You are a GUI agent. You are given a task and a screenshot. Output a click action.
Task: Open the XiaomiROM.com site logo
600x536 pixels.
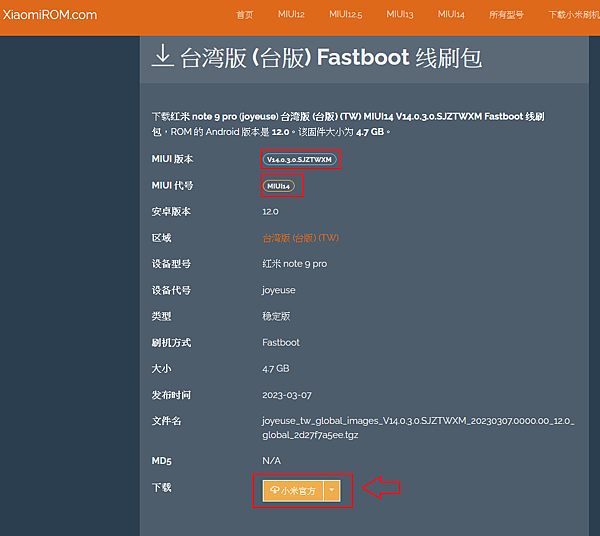pos(50,15)
